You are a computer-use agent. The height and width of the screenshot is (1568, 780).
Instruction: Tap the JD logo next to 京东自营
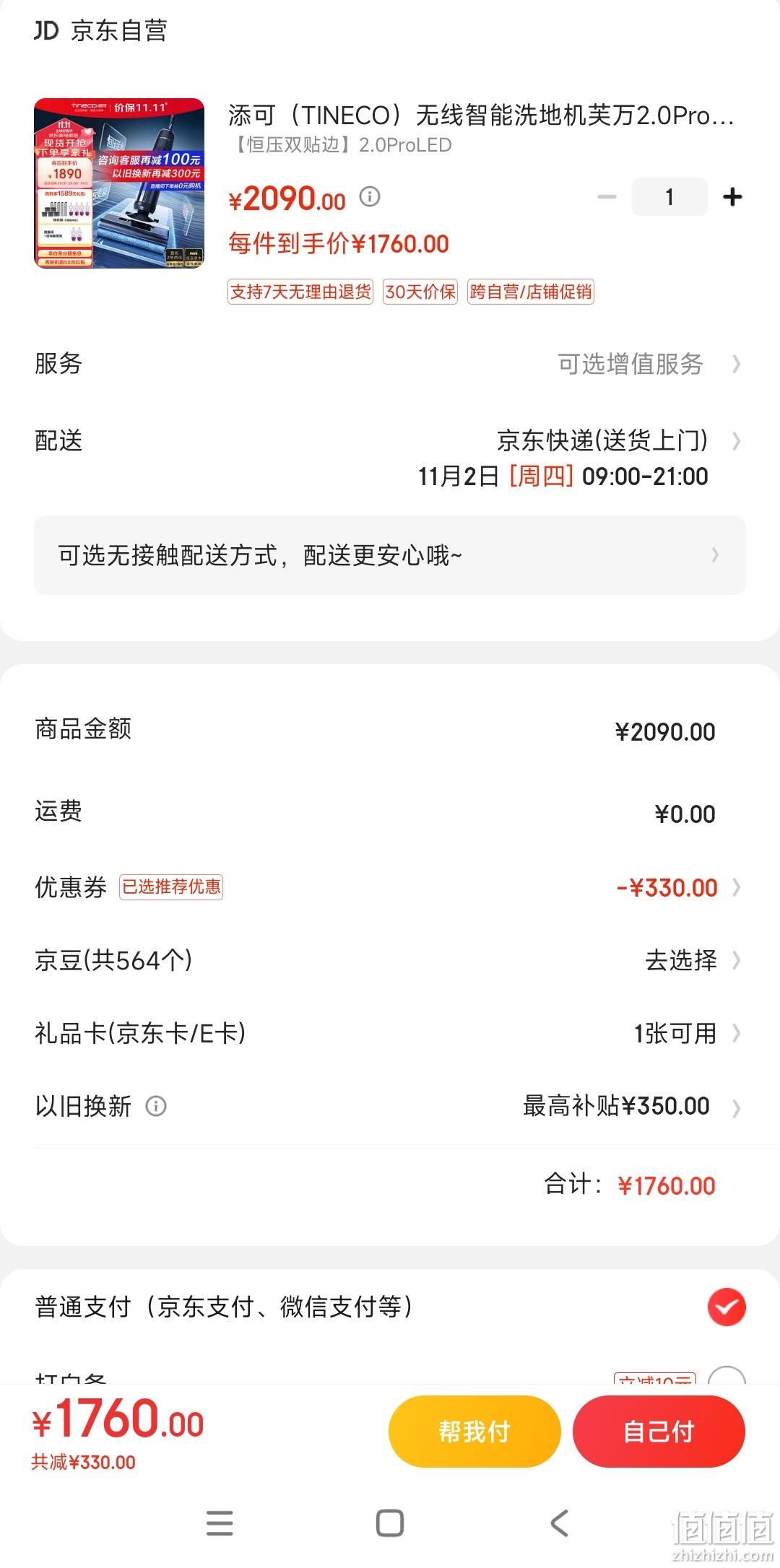pos(46,30)
